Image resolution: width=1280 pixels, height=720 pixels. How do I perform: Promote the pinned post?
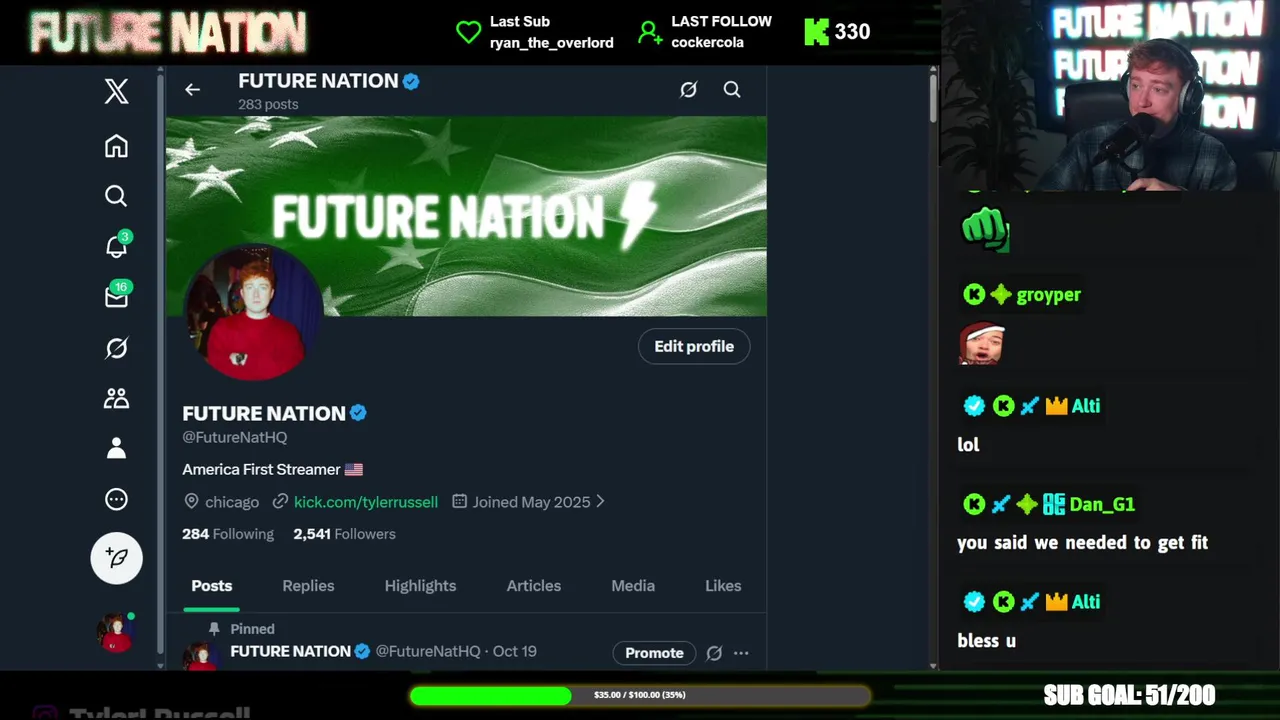pyautogui.click(x=654, y=653)
